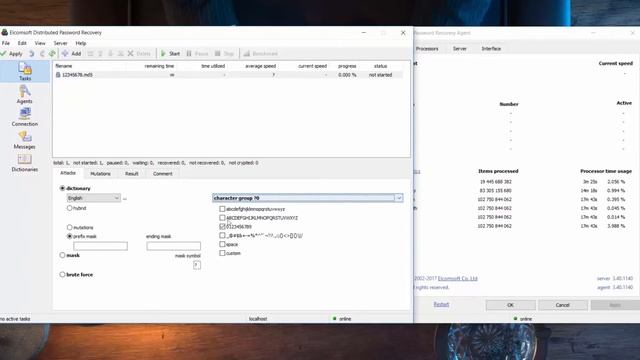Click the Pause toolbar icon

(x=189, y=53)
